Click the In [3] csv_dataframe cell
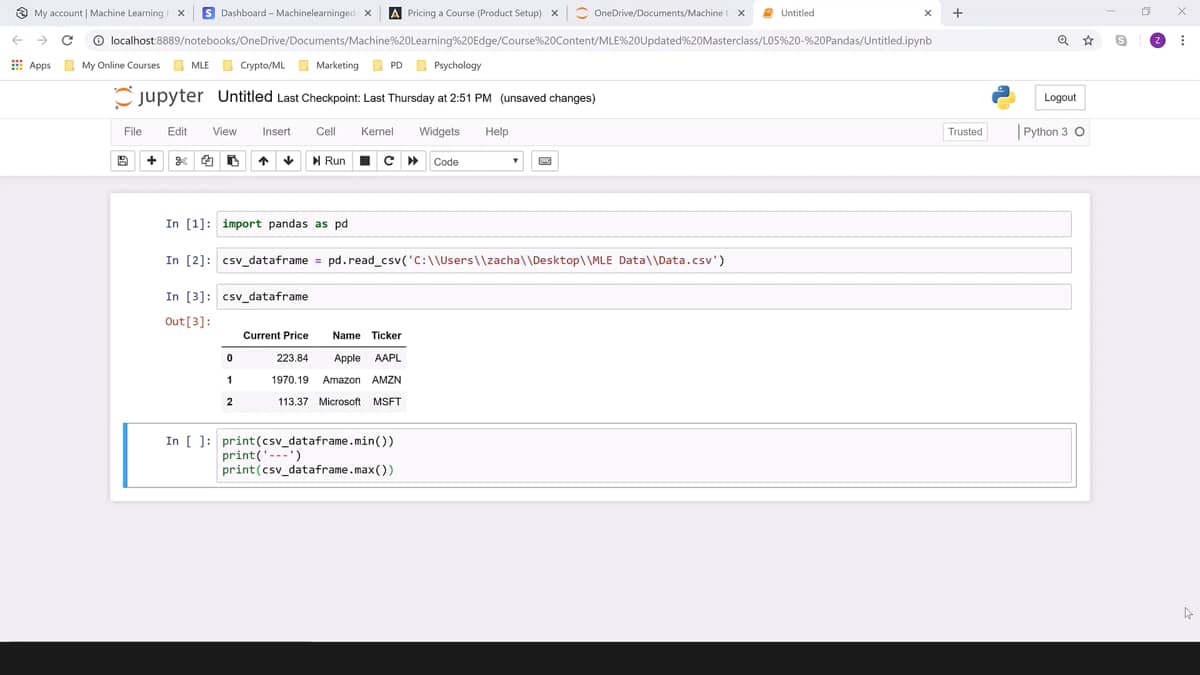The image size is (1200, 675). tap(644, 297)
